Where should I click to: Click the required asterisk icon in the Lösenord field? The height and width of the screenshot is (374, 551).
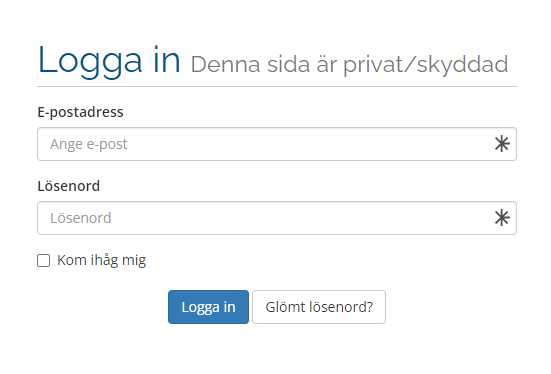[502, 218]
